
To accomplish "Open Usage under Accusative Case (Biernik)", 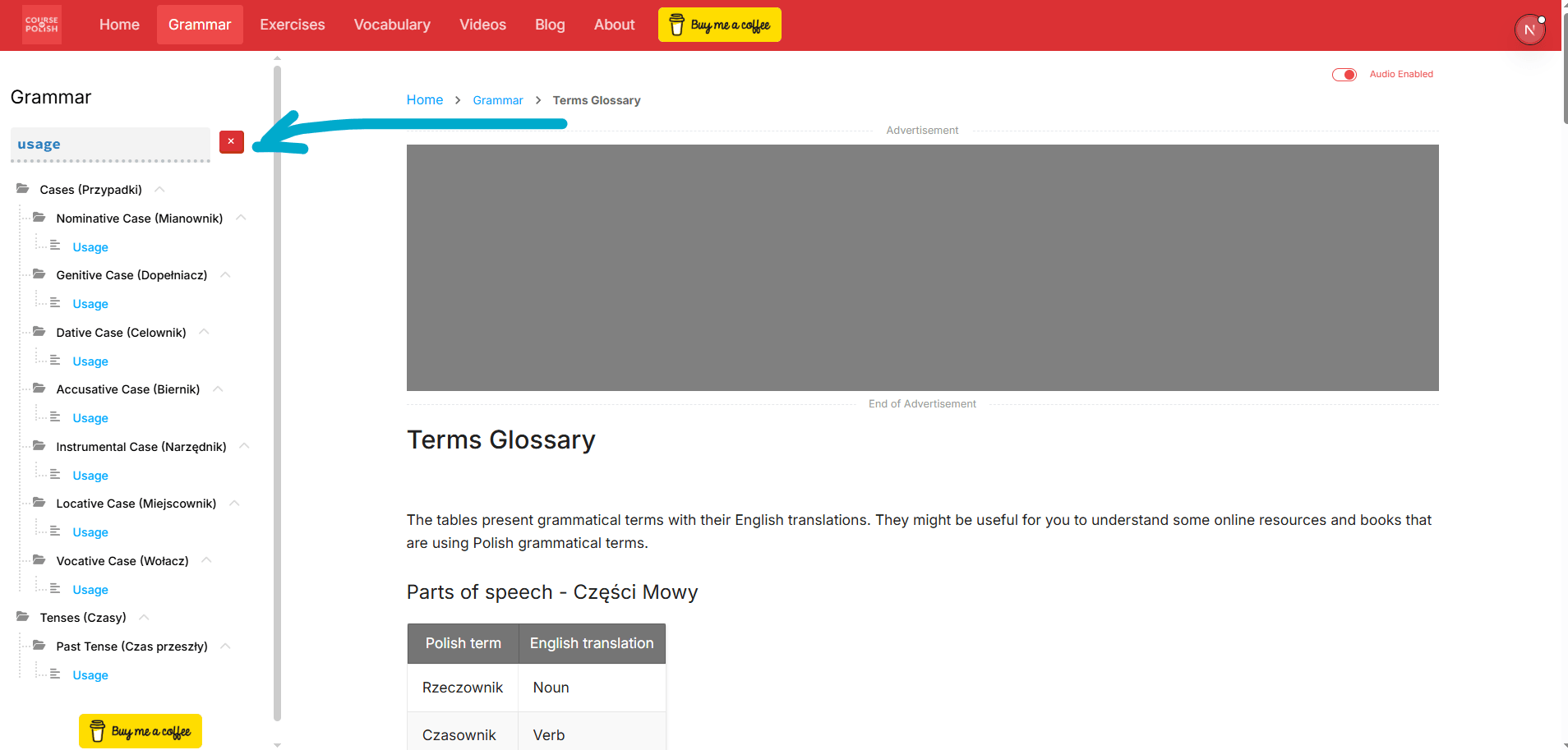I will (x=90, y=418).
